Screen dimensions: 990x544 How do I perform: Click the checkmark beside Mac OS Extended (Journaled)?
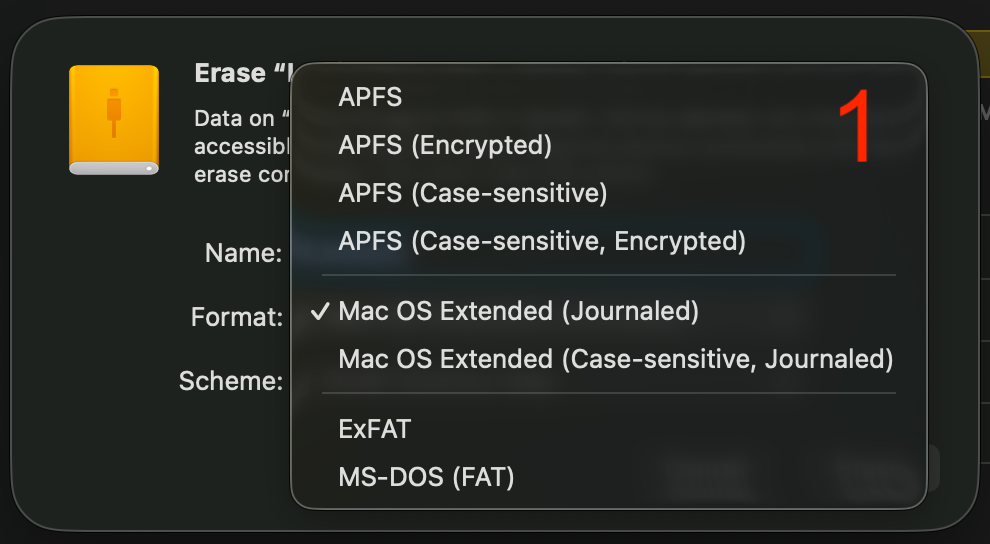click(320, 311)
